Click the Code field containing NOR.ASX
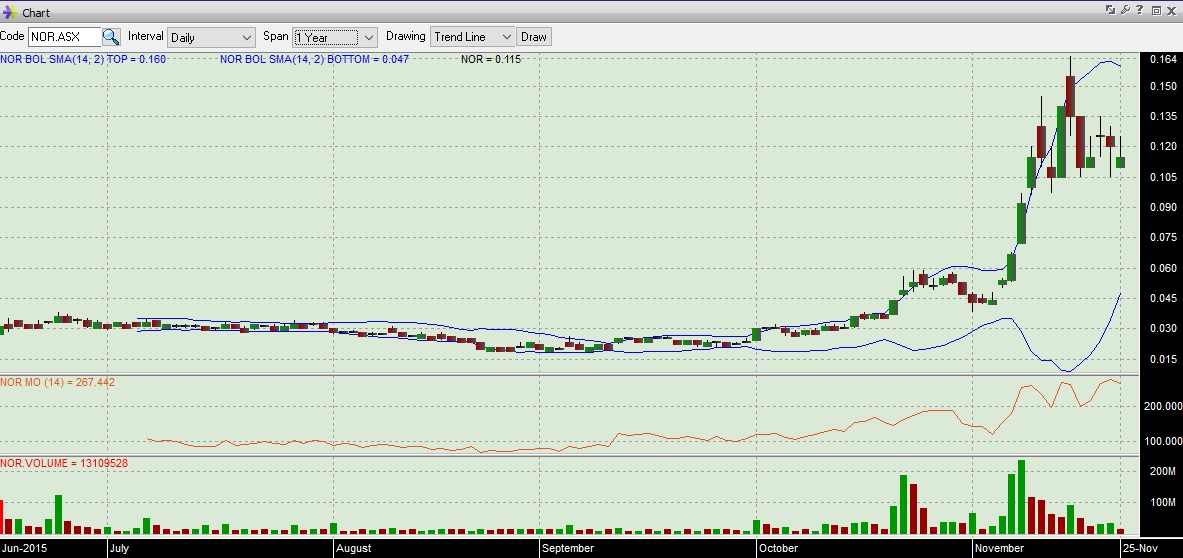Screen dimensions: 1183x558 pyautogui.click(x=63, y=37)
